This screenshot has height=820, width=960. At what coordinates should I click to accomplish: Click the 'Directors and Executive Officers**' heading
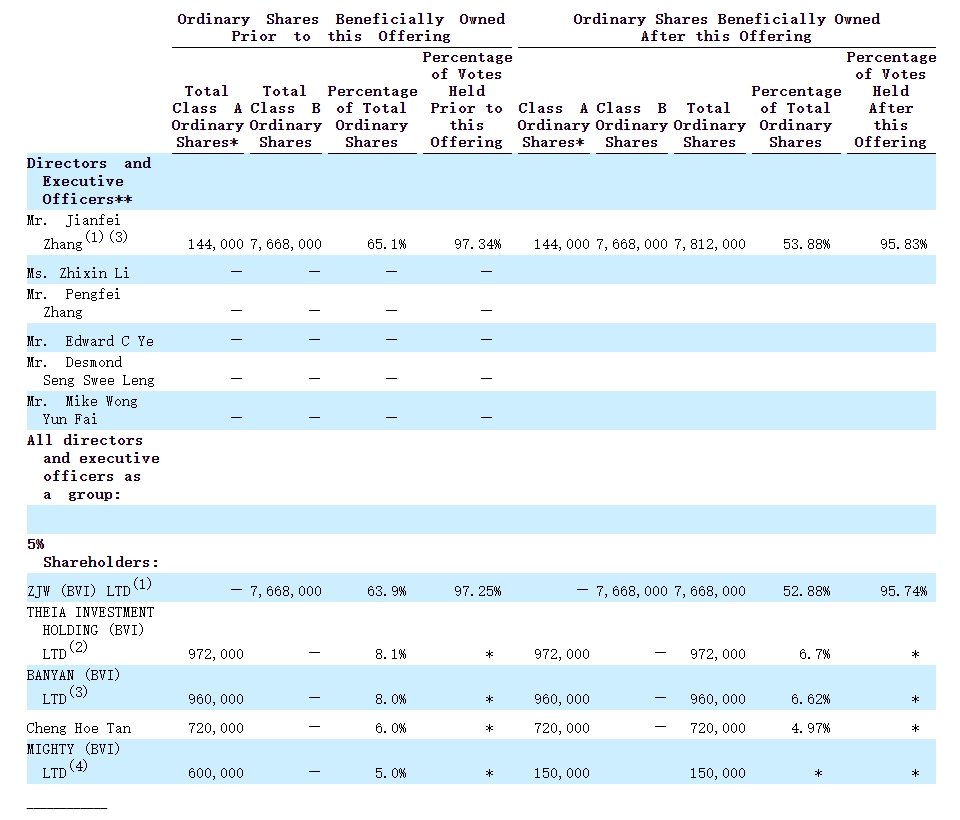(89, 181)
